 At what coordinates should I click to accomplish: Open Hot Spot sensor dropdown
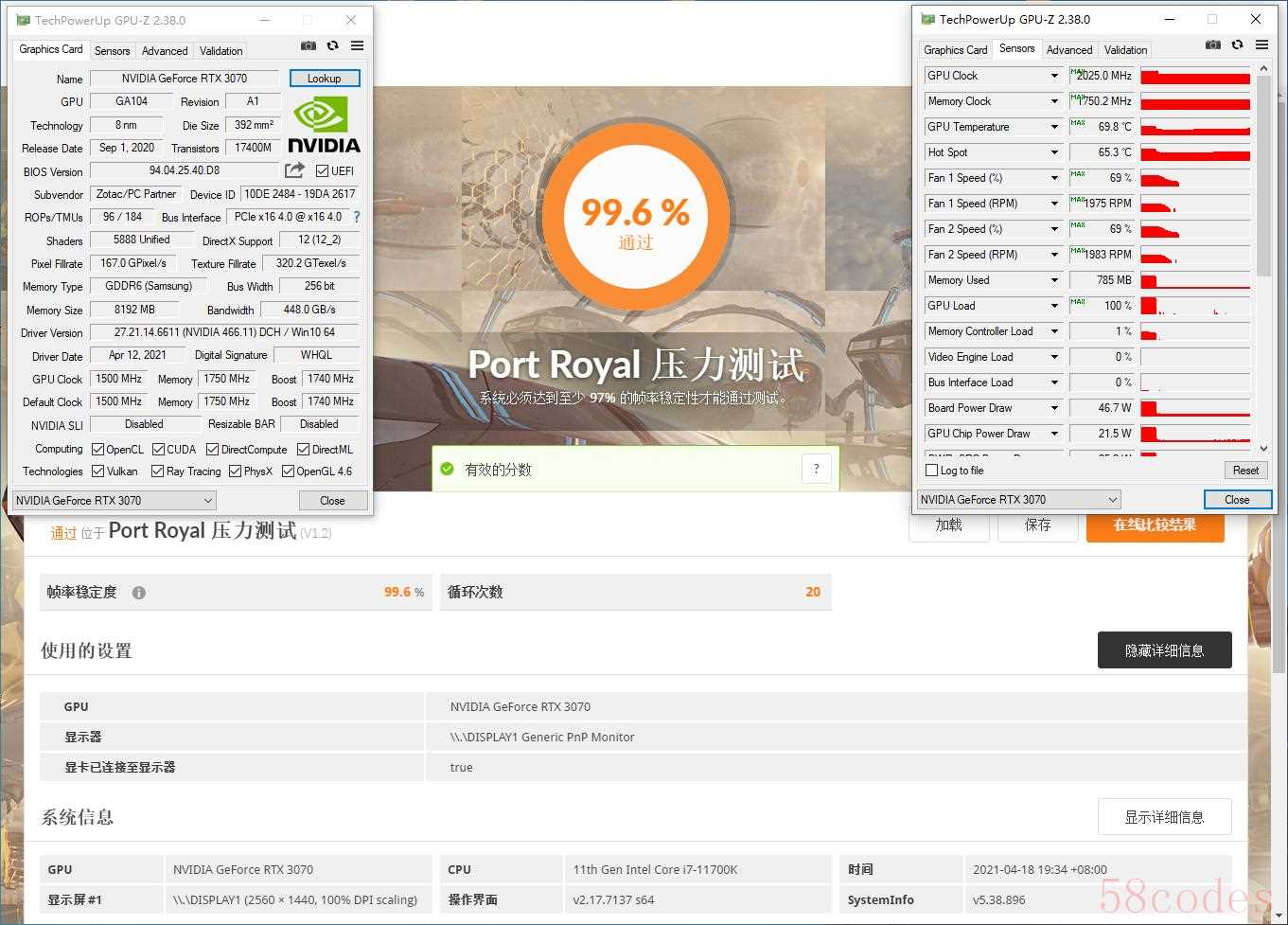point(1054,152)
